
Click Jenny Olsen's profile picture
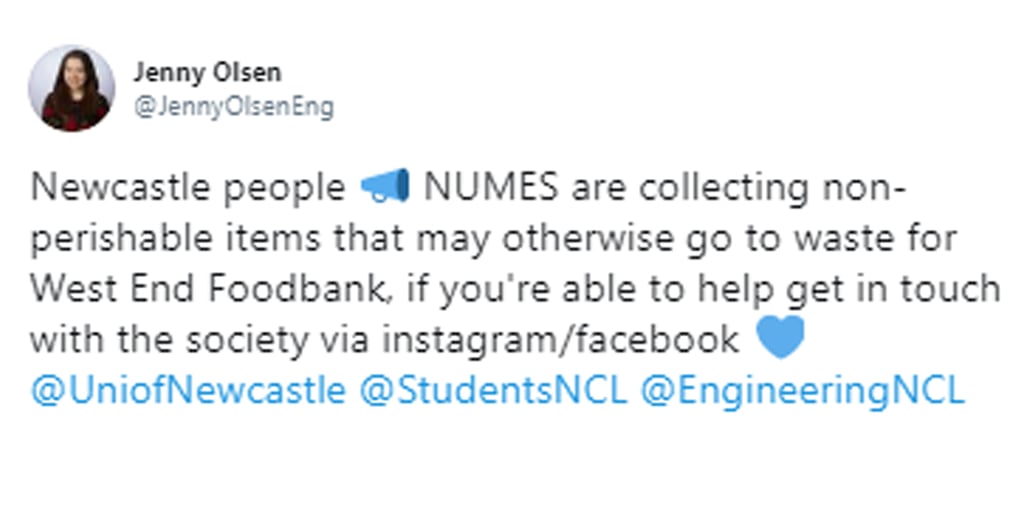pos(71,88)
